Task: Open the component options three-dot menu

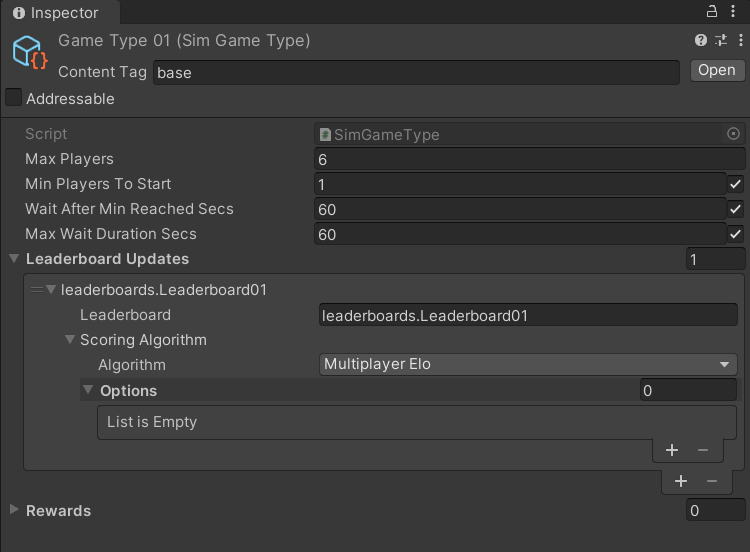Action: pos(738,41)
